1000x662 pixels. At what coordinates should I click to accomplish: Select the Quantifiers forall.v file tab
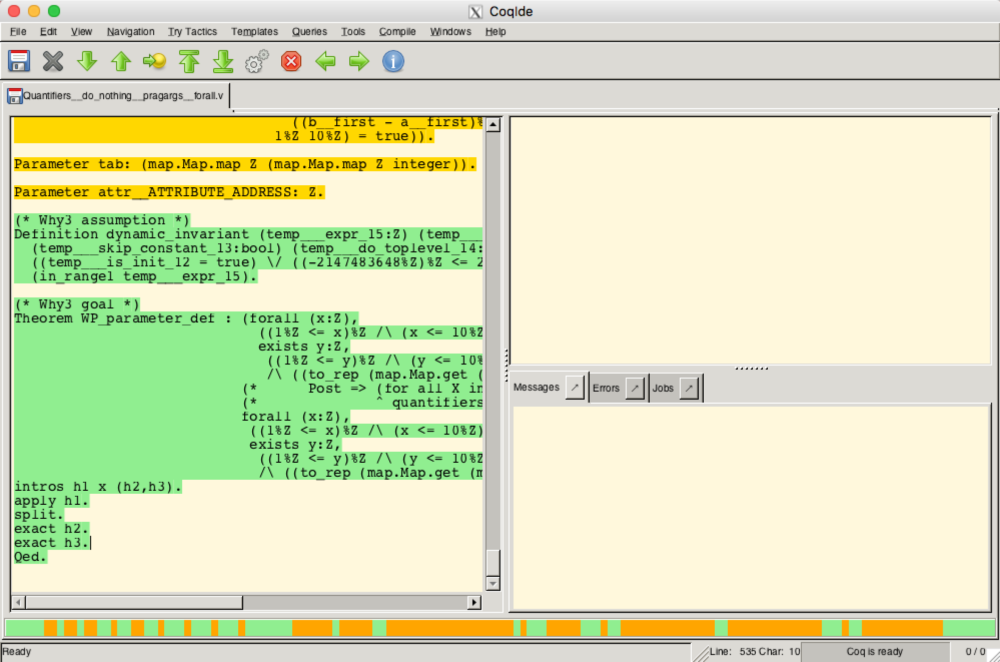click(x=116, y=96)
